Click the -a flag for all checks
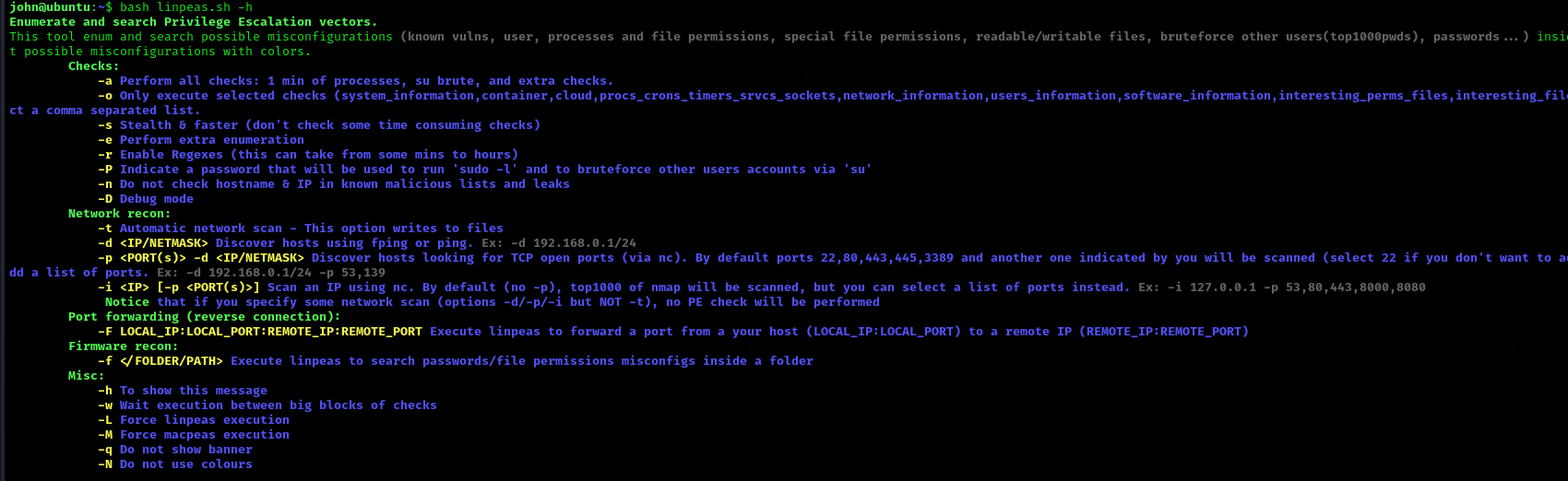Image resolution: width=1568 pixels, height=481 pixels. tap(105, 81)
